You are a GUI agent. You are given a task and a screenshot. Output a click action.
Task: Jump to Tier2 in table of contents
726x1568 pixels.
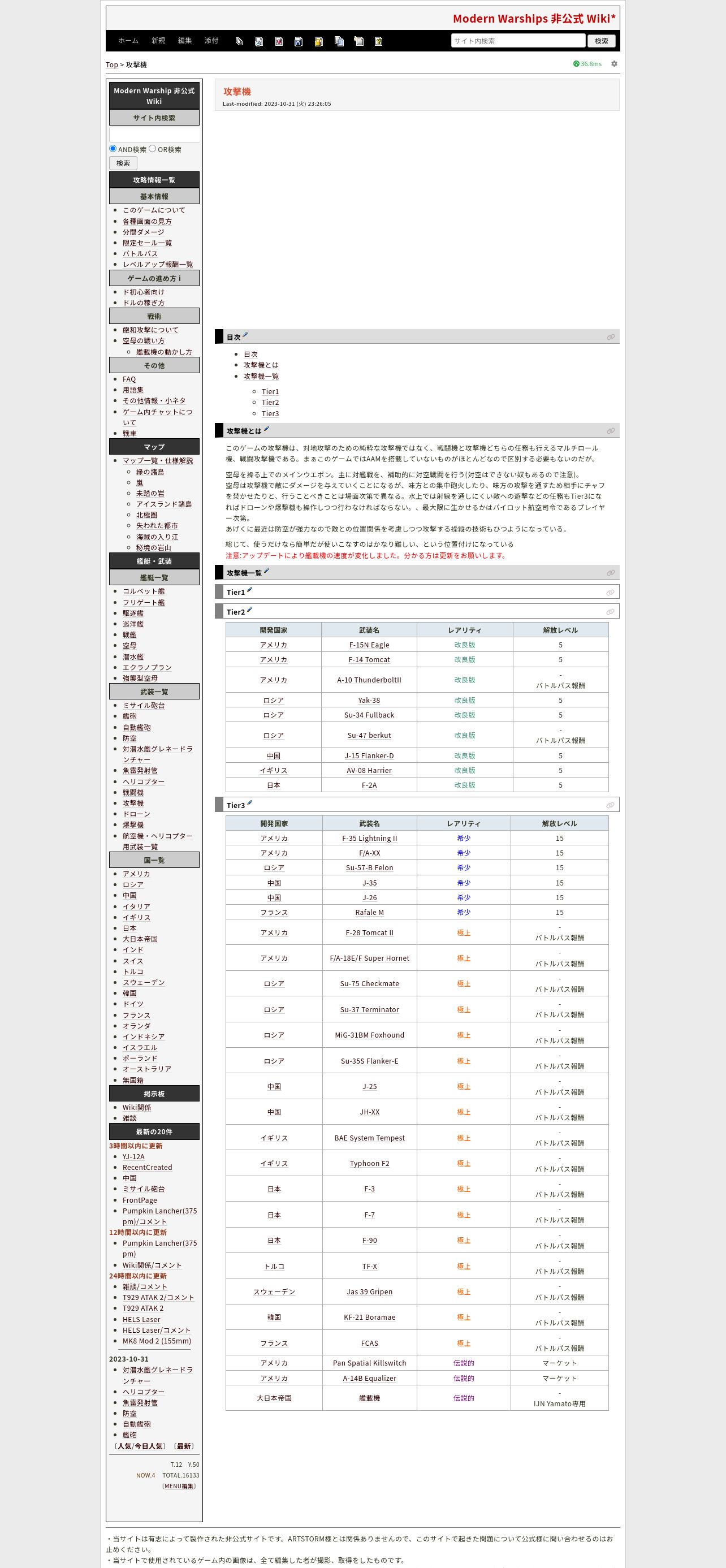(270, 403)
